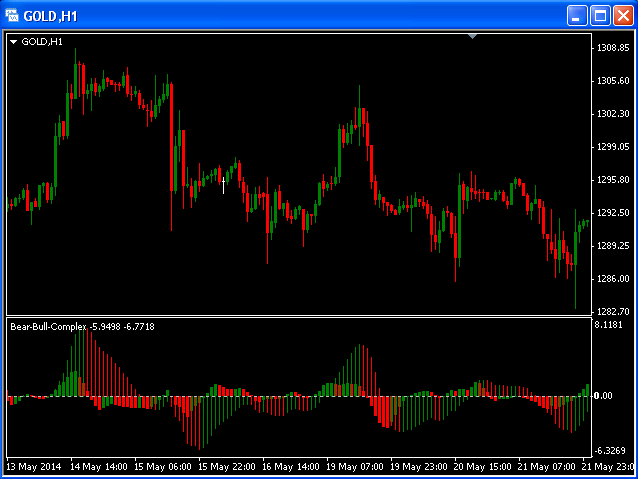
Task: Click the chart shift triangle marker
Action: (472, 36)
